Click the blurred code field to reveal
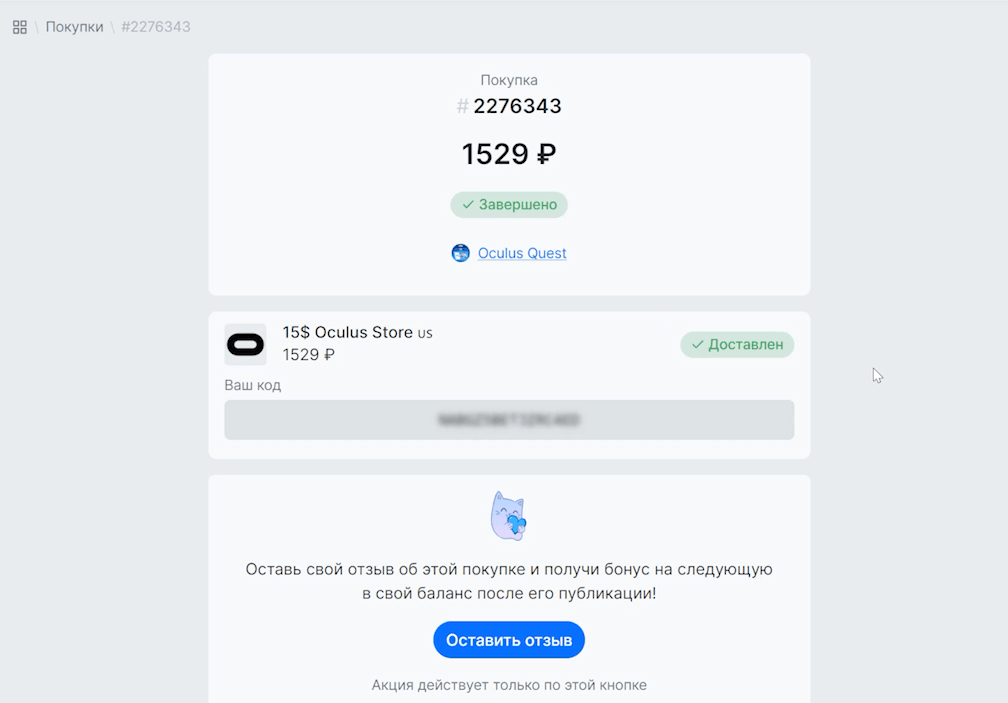The image size is (1008, 703). (509, 420)
